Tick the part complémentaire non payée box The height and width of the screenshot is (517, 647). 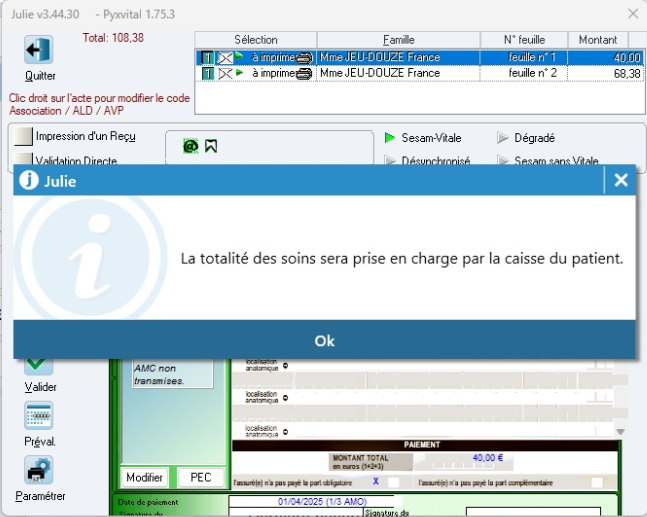pos(596,481)
